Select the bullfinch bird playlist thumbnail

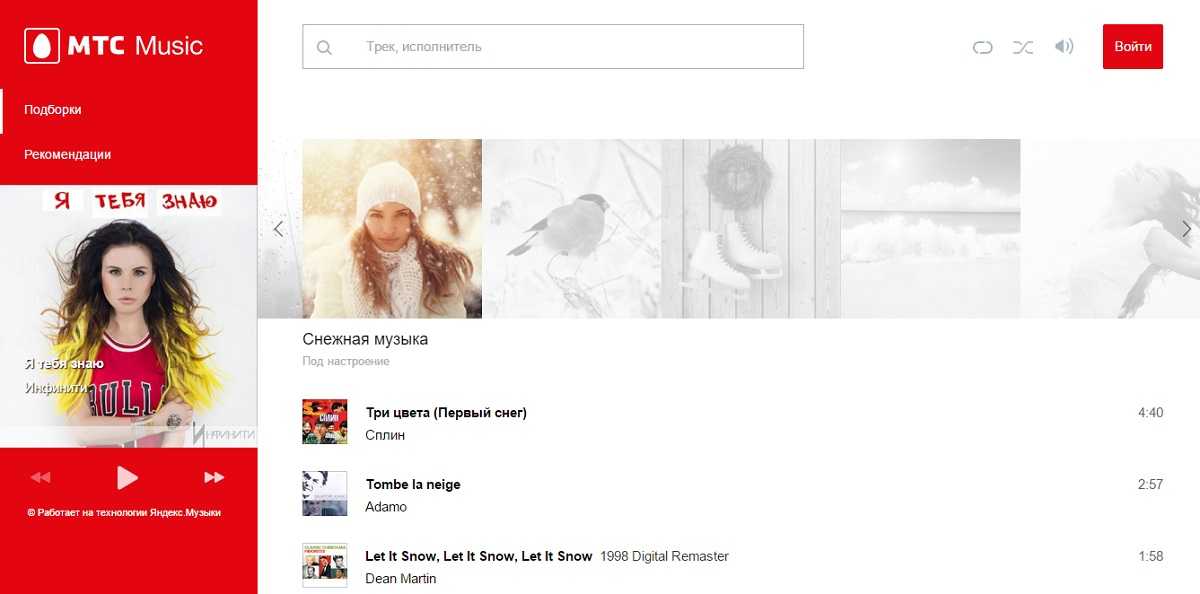[571, 229]
